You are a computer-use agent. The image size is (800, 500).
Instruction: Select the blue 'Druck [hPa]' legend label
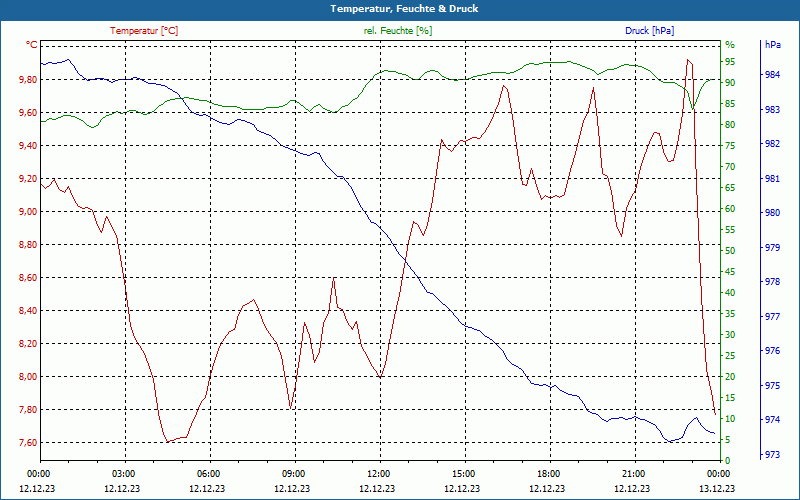[649, 31]
